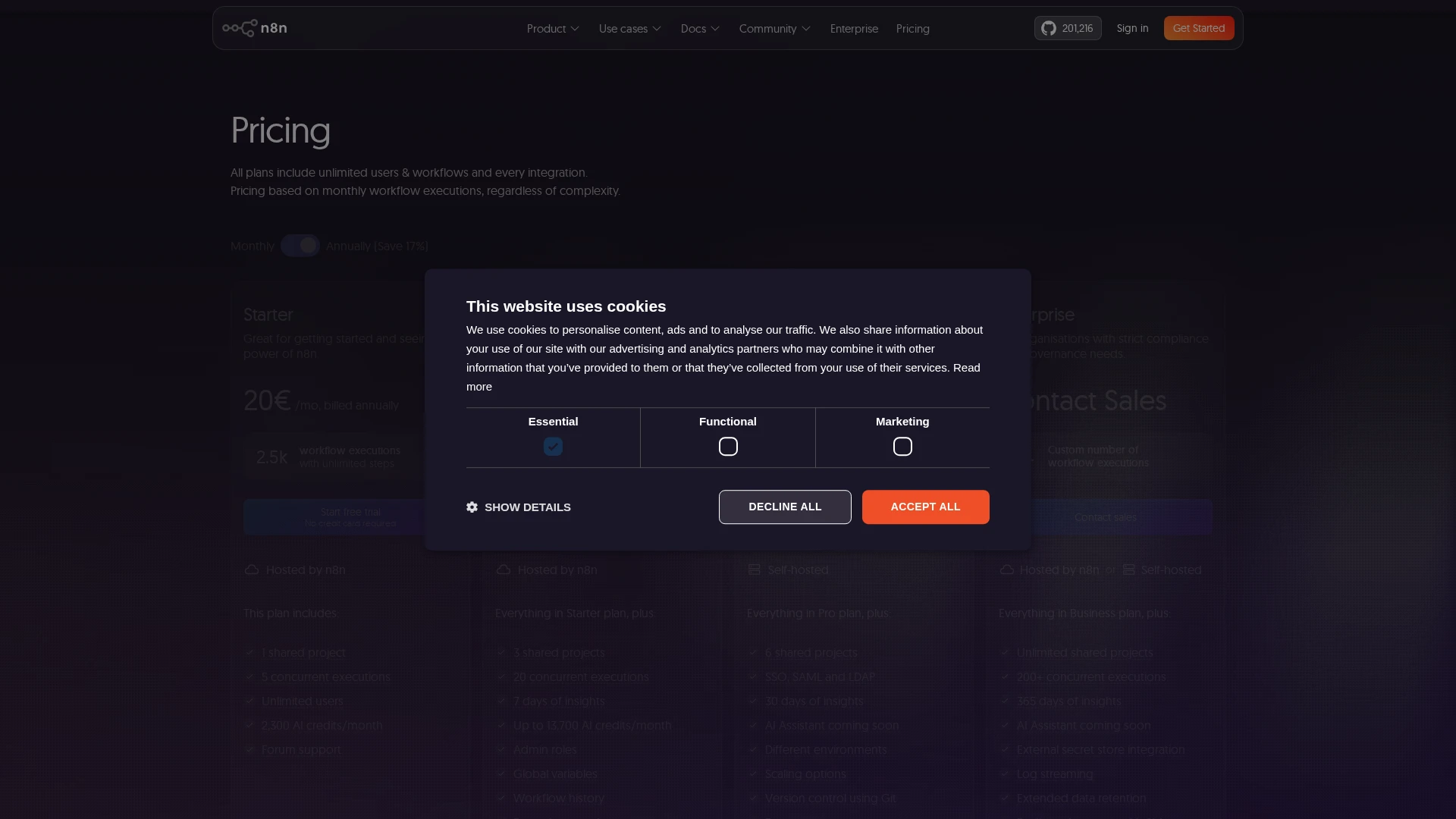Click the Global variables feature text

(x=555, y=773)
